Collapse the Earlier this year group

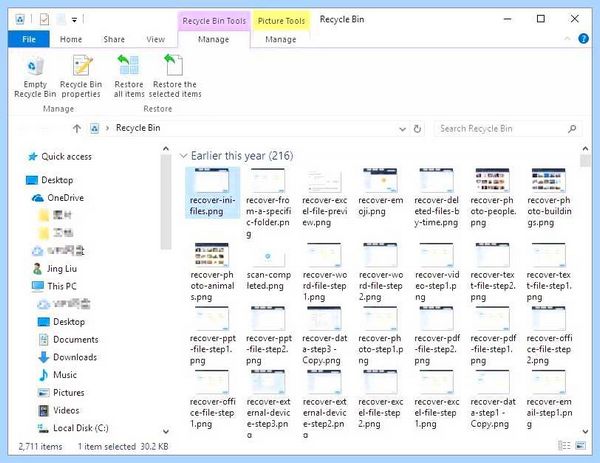pos(183,156)
